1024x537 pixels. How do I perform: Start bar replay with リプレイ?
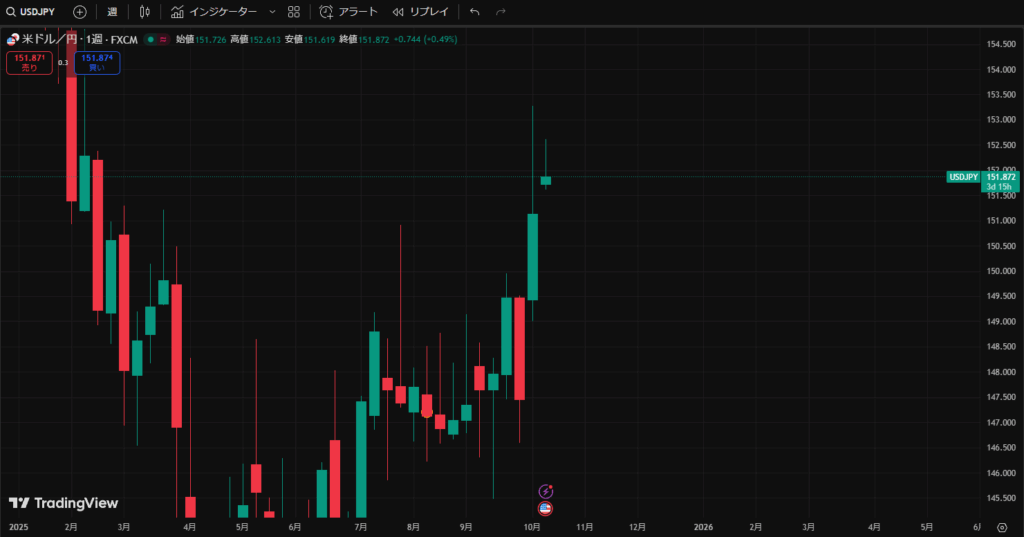[420, 12]
